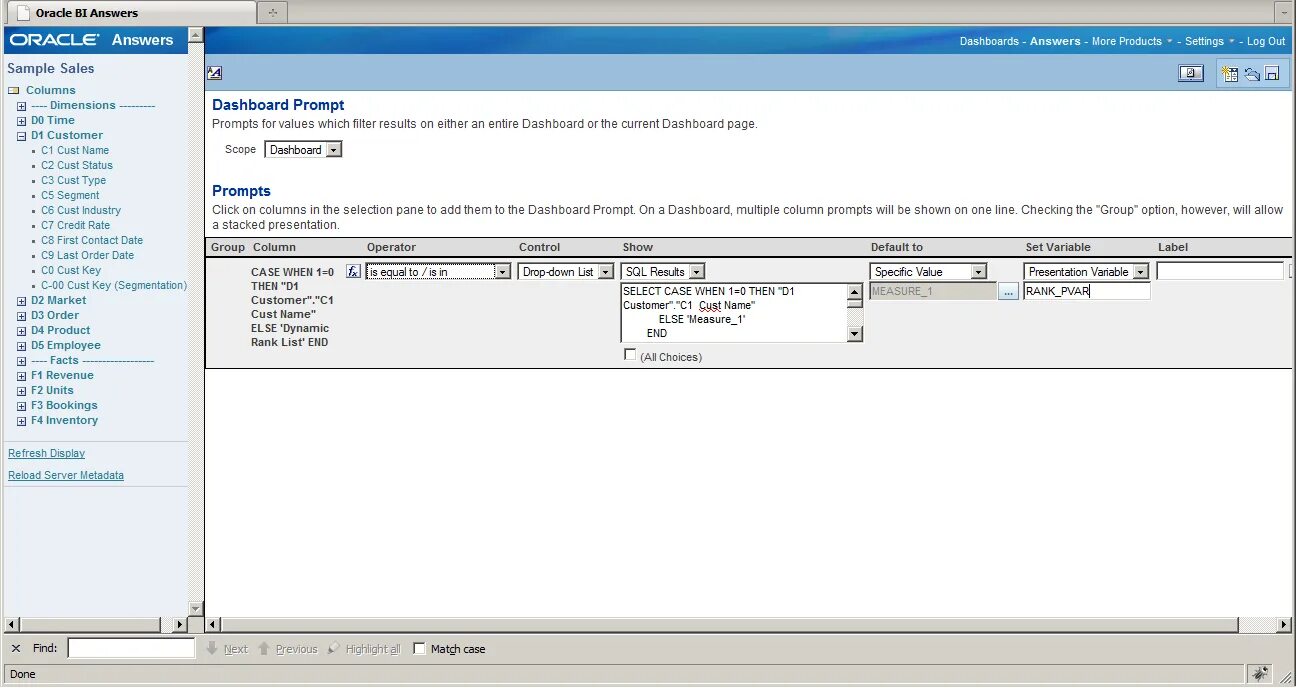Click the fx edit formula icon
Image resolution: width=1296 pixels, height=688 pixels.
click(x=353, y=271)
